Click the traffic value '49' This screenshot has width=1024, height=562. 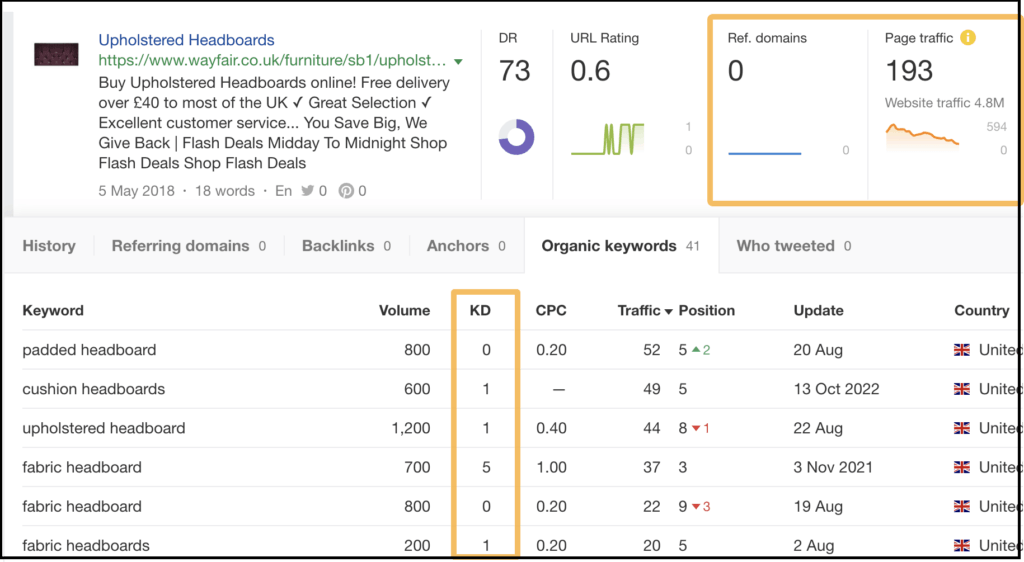652,389
